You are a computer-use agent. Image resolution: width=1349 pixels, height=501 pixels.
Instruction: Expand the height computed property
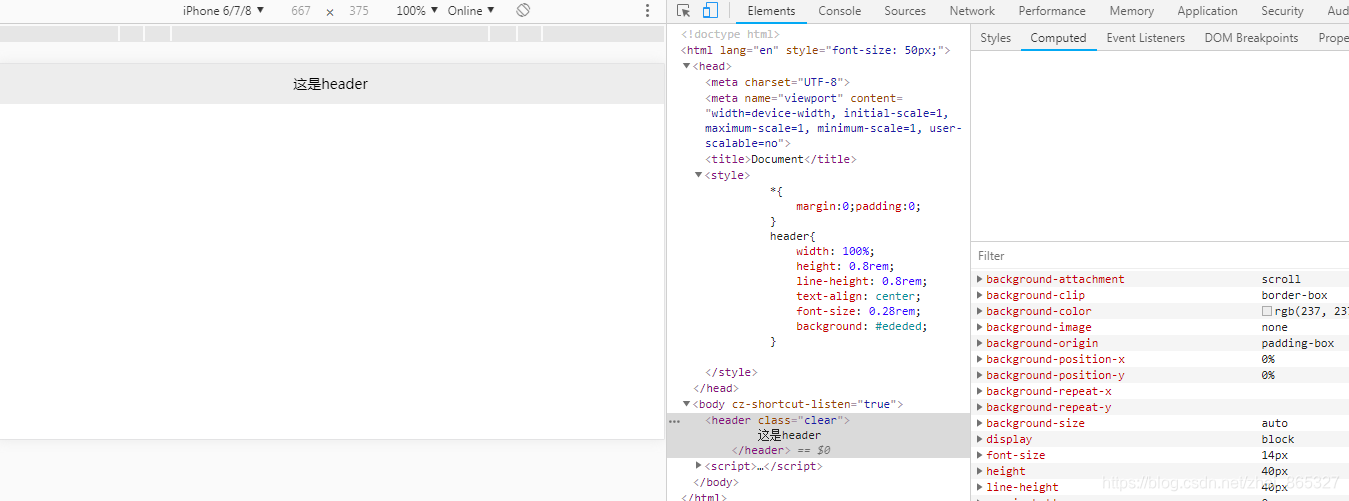pyautogui.click(x=980, y=472)
